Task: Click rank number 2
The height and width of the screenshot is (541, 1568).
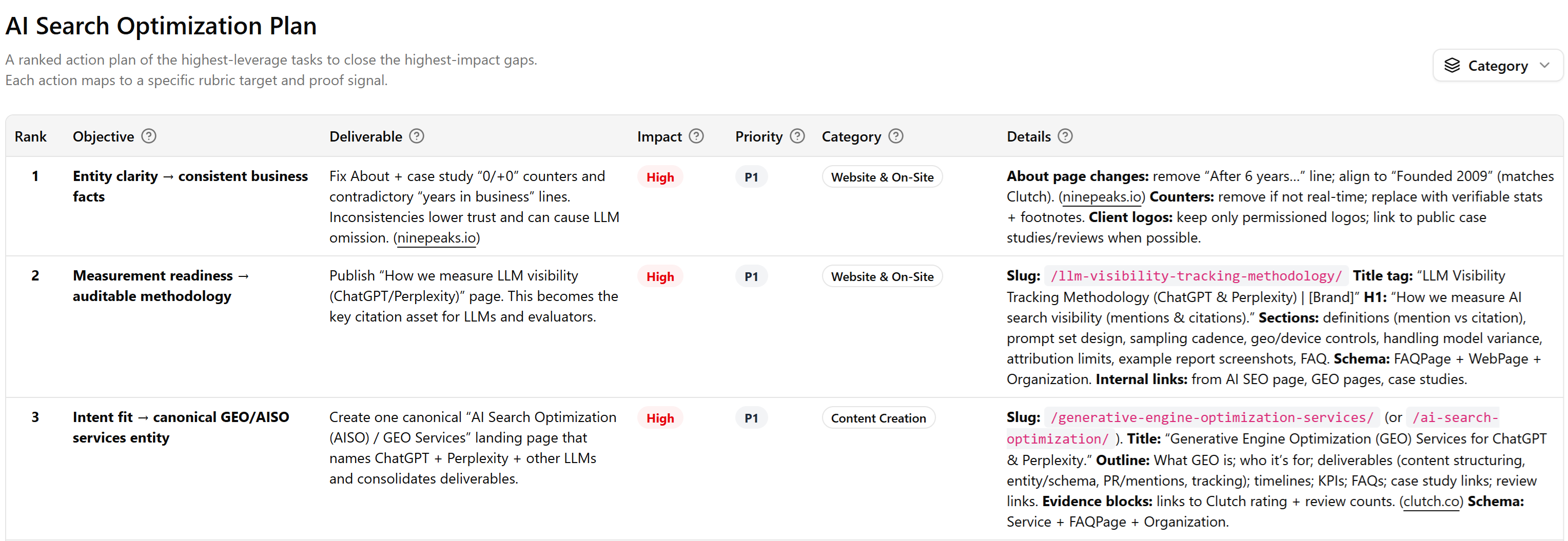Action: [x=35, y=276]
